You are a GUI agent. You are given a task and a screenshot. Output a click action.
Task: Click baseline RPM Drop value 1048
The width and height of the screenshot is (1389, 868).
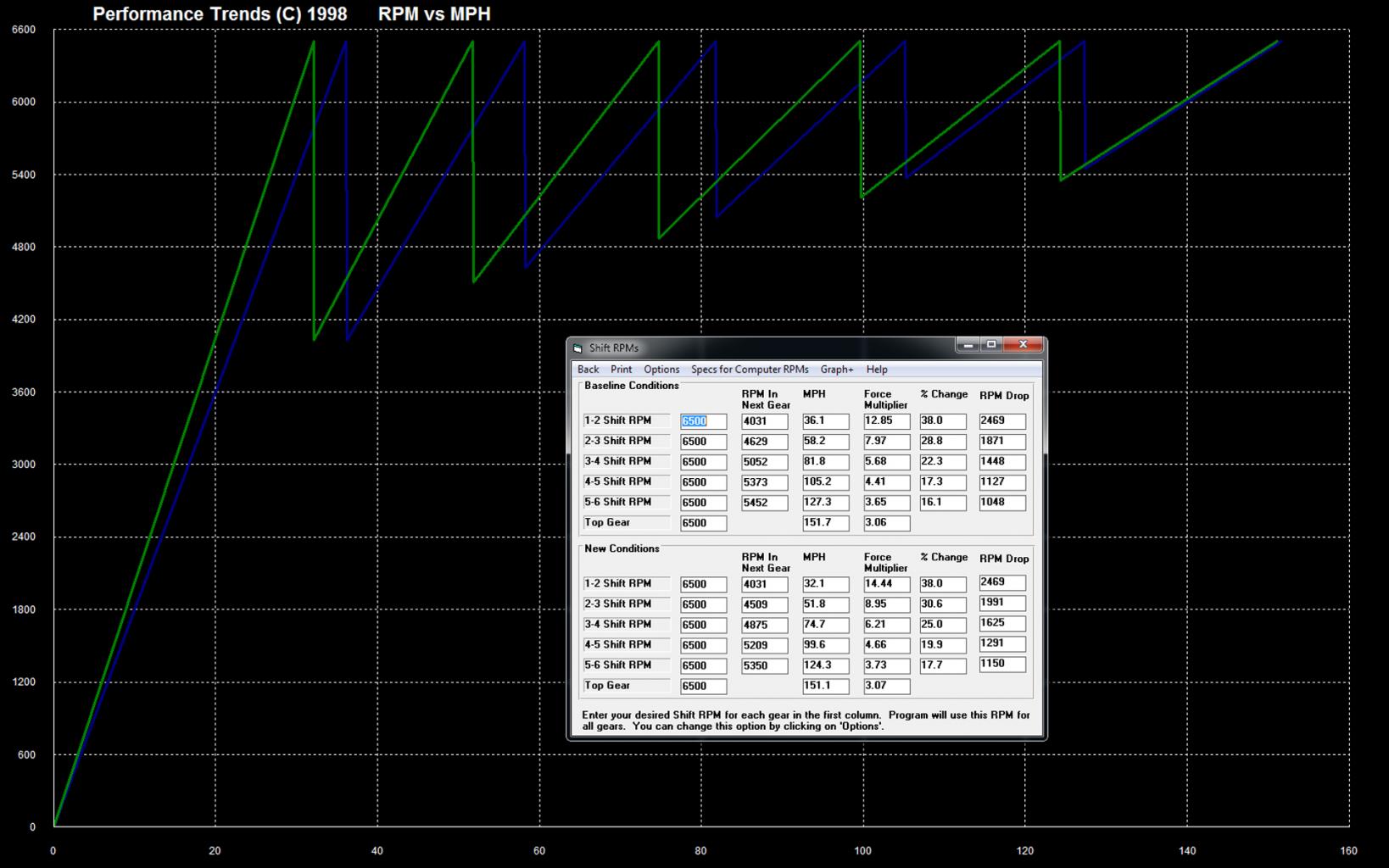(1002, 503)
